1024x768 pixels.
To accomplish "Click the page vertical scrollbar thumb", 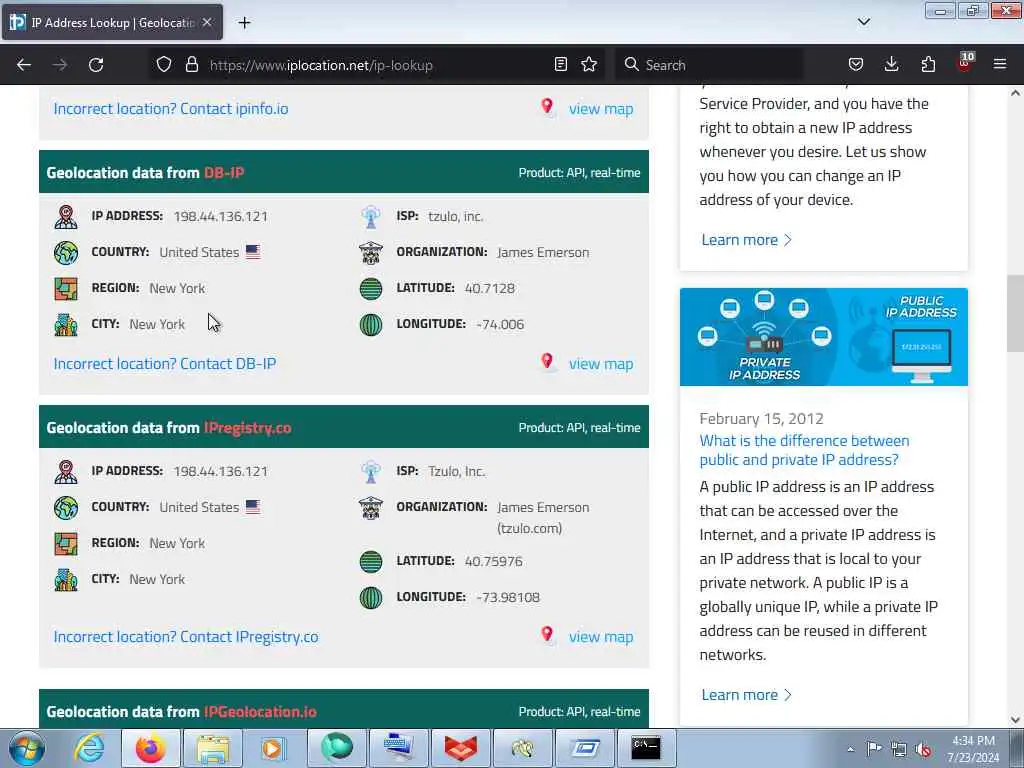I will [1016, 313].
